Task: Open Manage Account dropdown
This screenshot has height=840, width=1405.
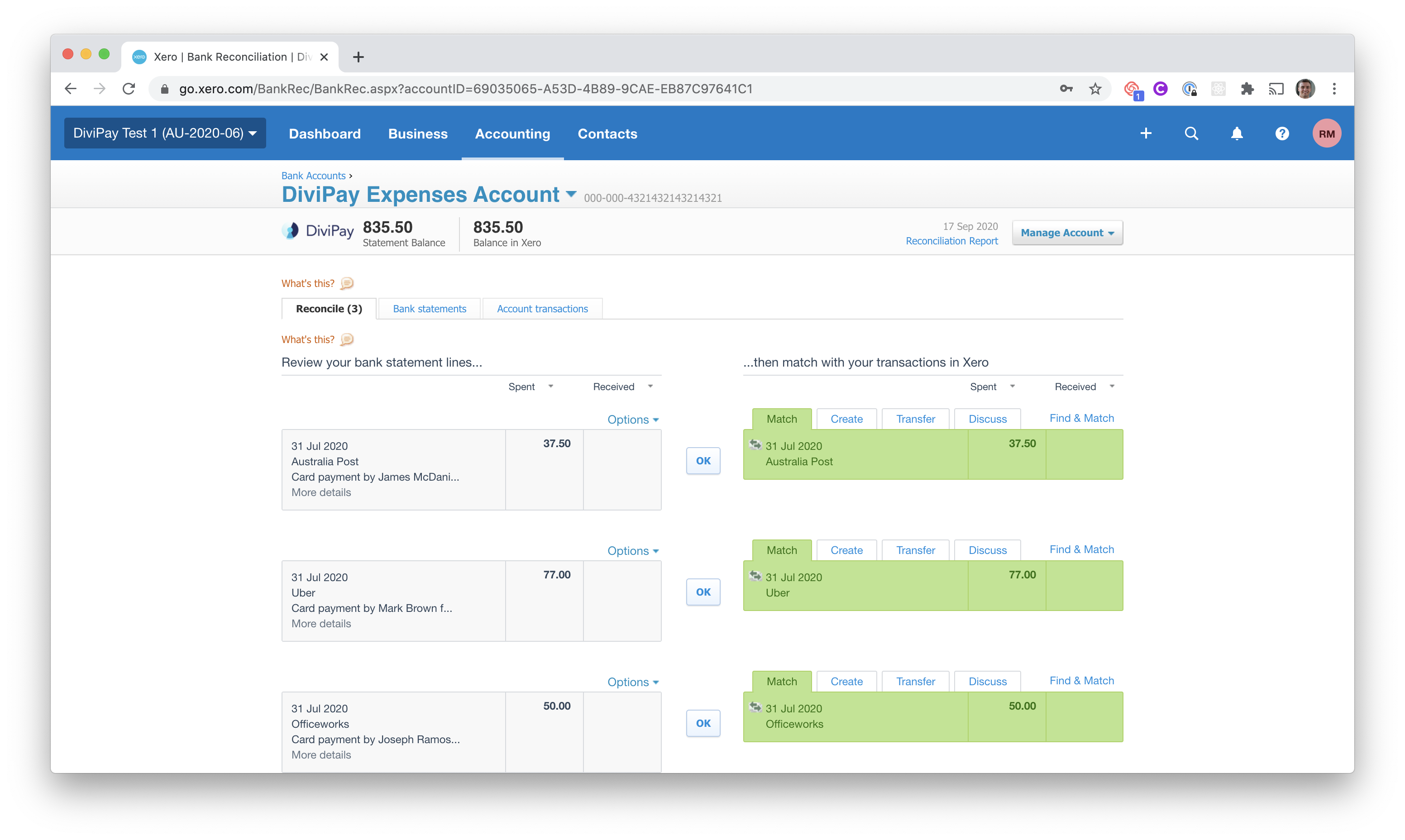Action: [1067, 233]
